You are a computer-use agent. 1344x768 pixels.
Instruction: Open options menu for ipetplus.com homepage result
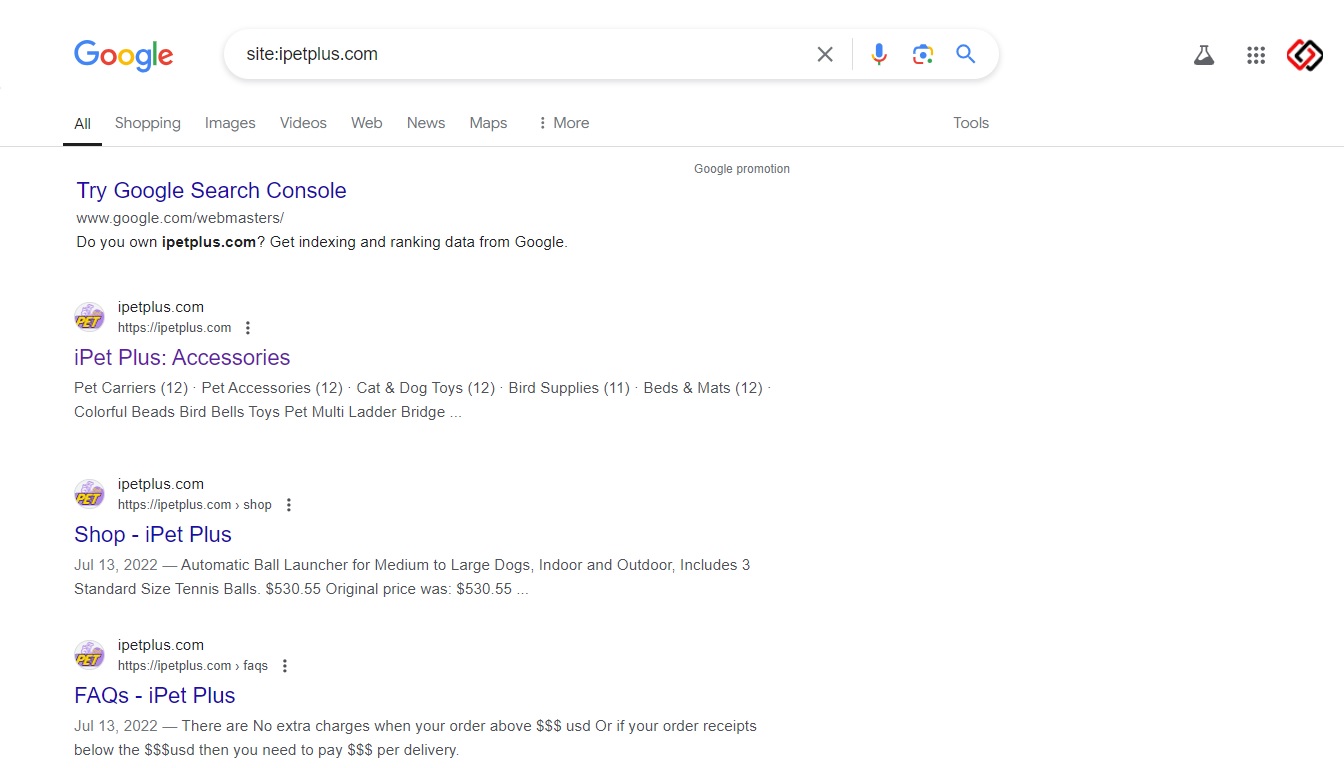[248, 328]
